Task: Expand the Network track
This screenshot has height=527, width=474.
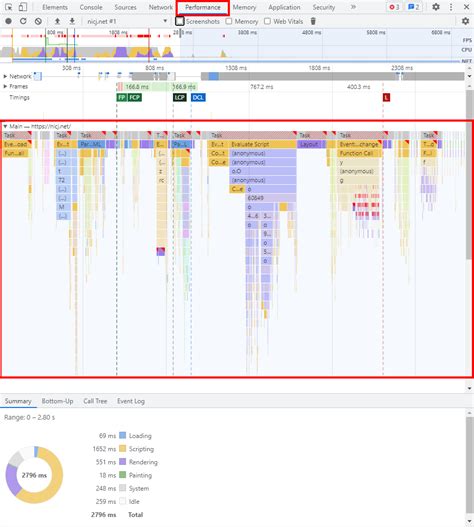Action: (x=5, y=76)
